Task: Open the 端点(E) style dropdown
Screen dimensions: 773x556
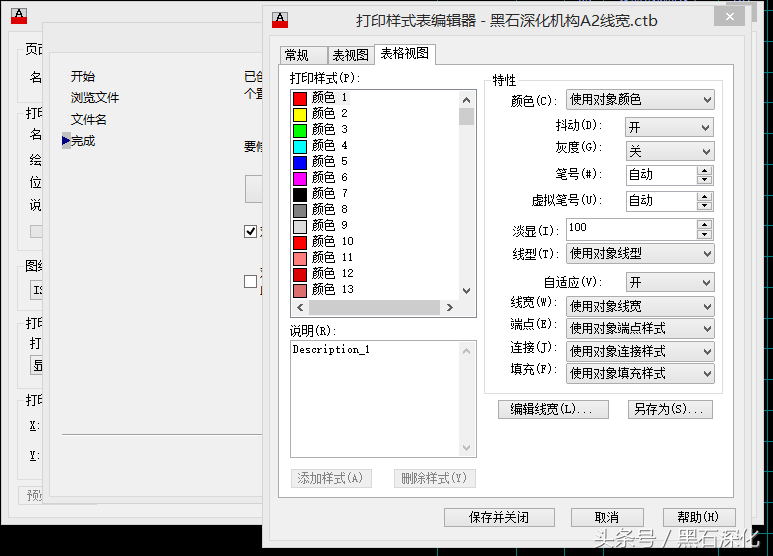Action: pos(640,328)
